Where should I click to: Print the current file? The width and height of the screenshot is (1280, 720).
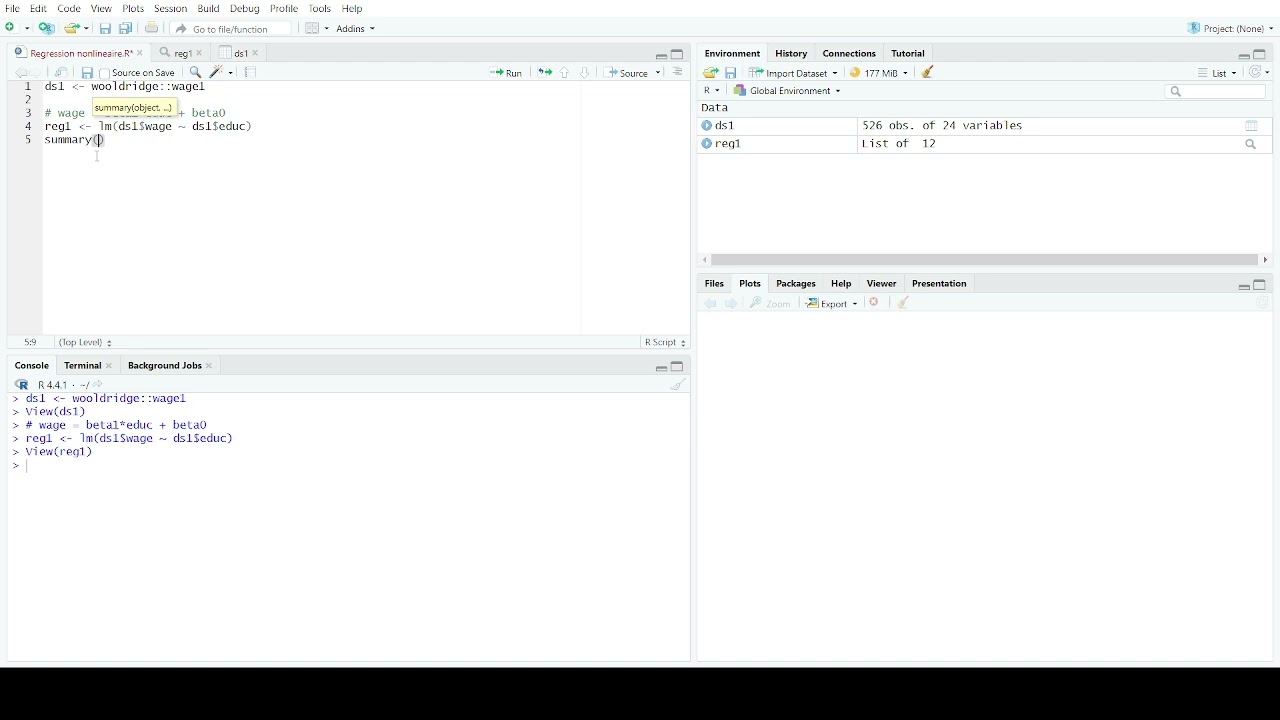(x=152, y=28)
